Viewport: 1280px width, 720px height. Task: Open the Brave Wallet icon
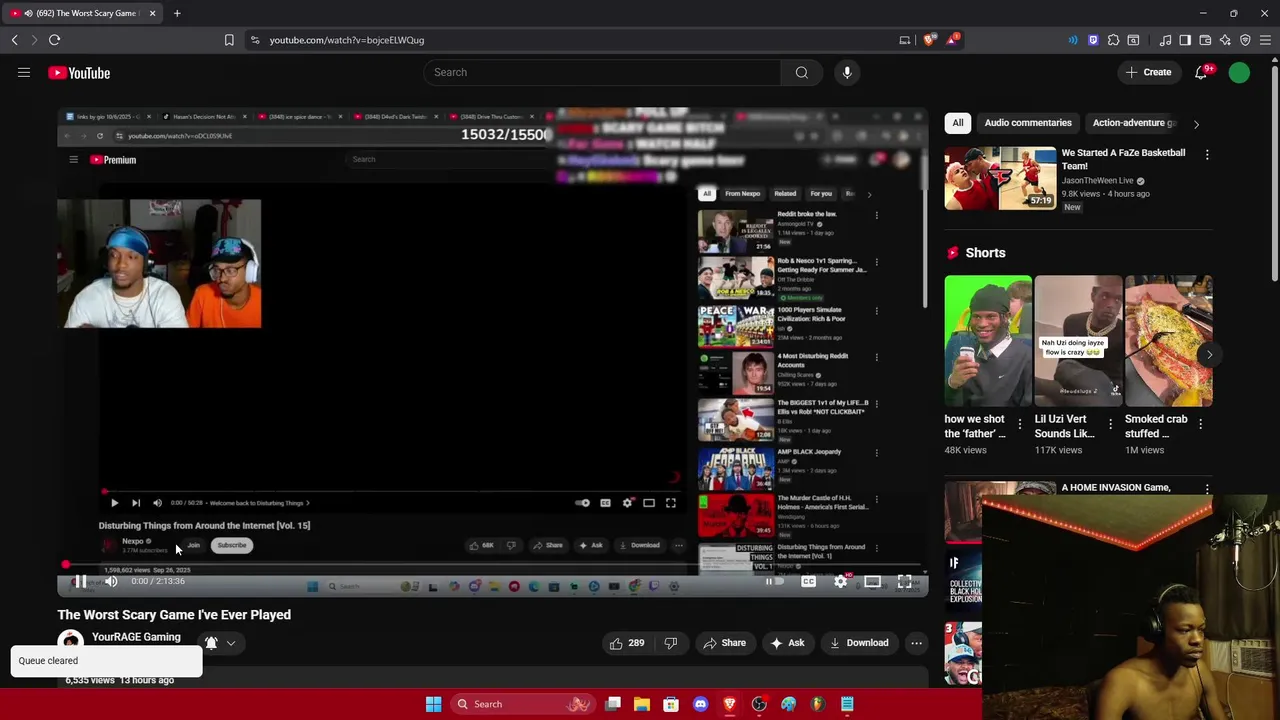(x=1205, y=40)
